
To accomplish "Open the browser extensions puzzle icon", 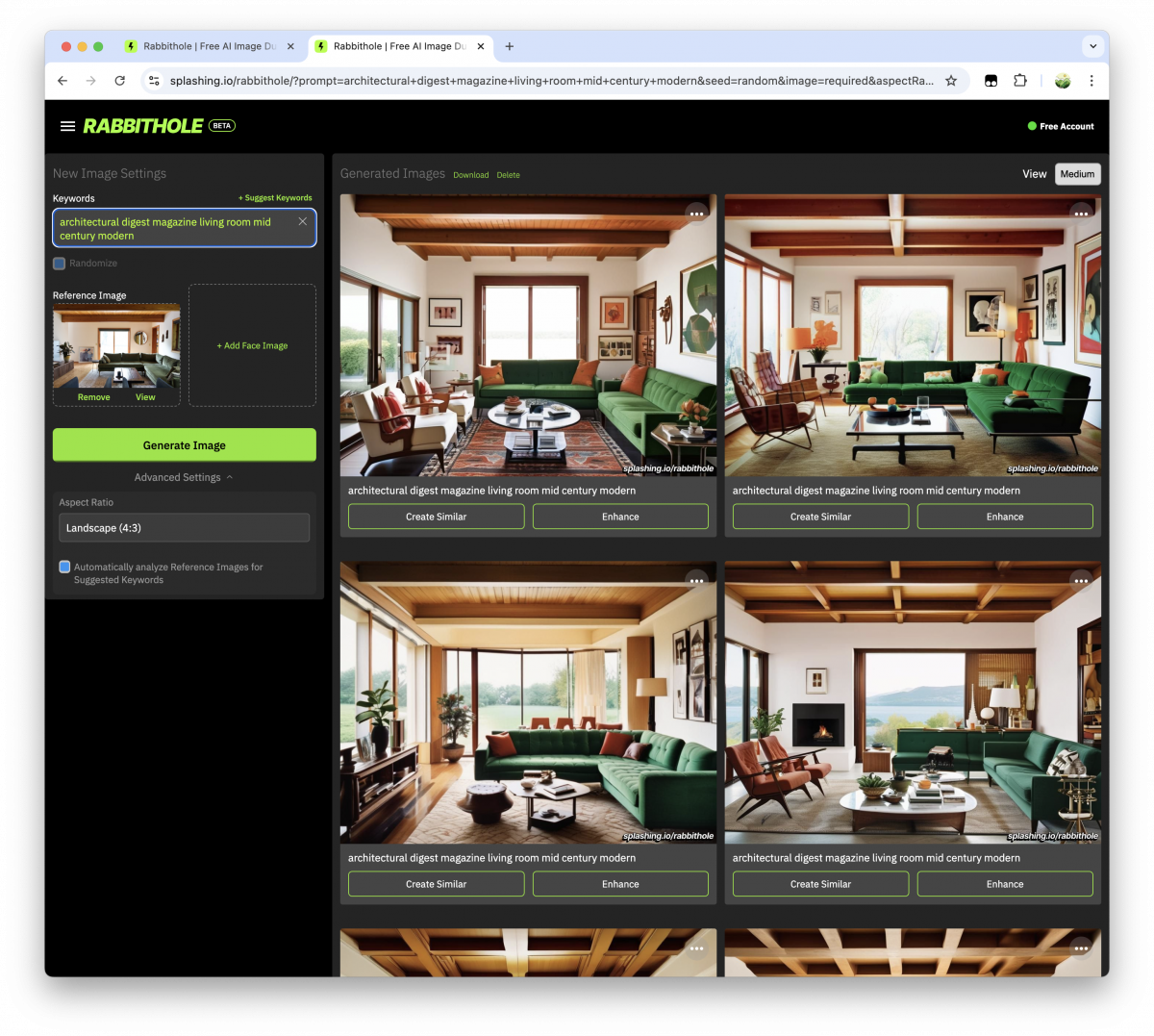I will pos(1020,81).
